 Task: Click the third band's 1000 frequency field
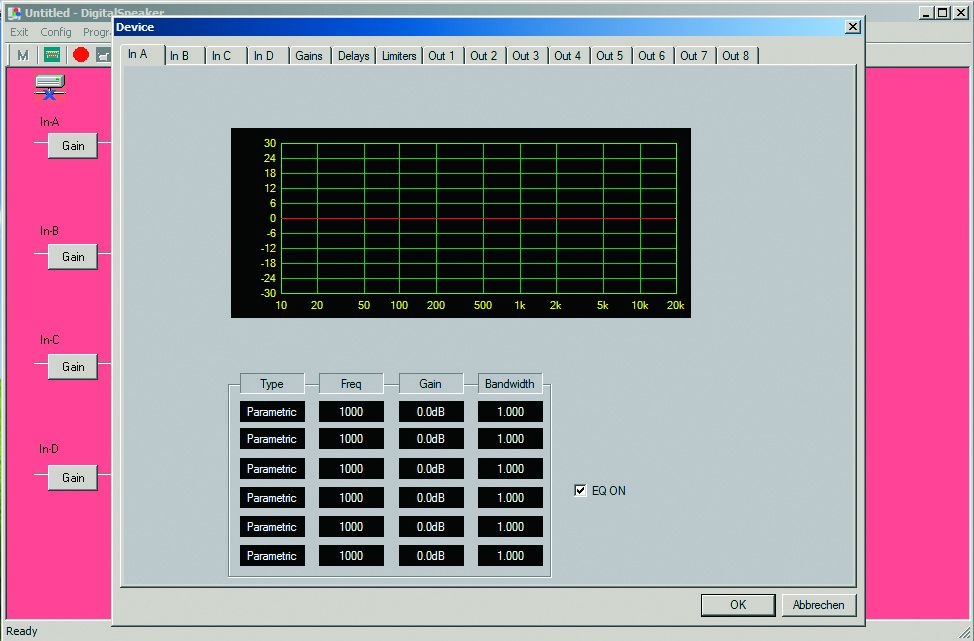point(351,469)
